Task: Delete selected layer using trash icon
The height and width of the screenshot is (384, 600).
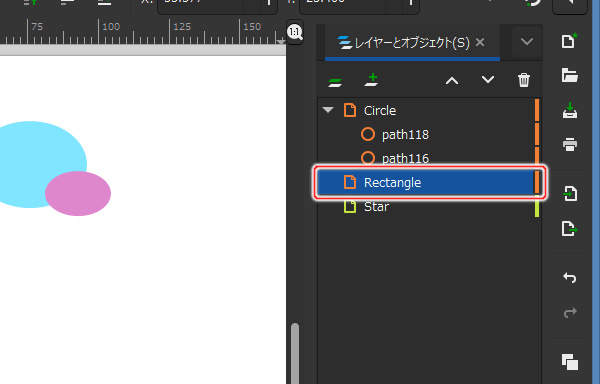Action: click(523, 80)
